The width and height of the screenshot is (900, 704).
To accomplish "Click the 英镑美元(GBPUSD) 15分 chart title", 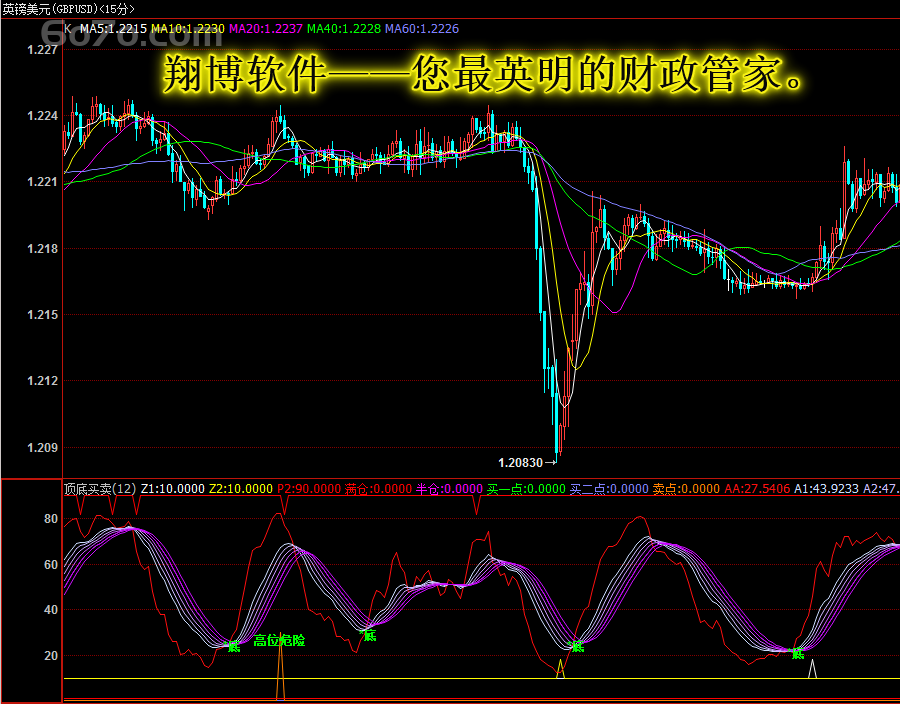I will coord(68,9).
